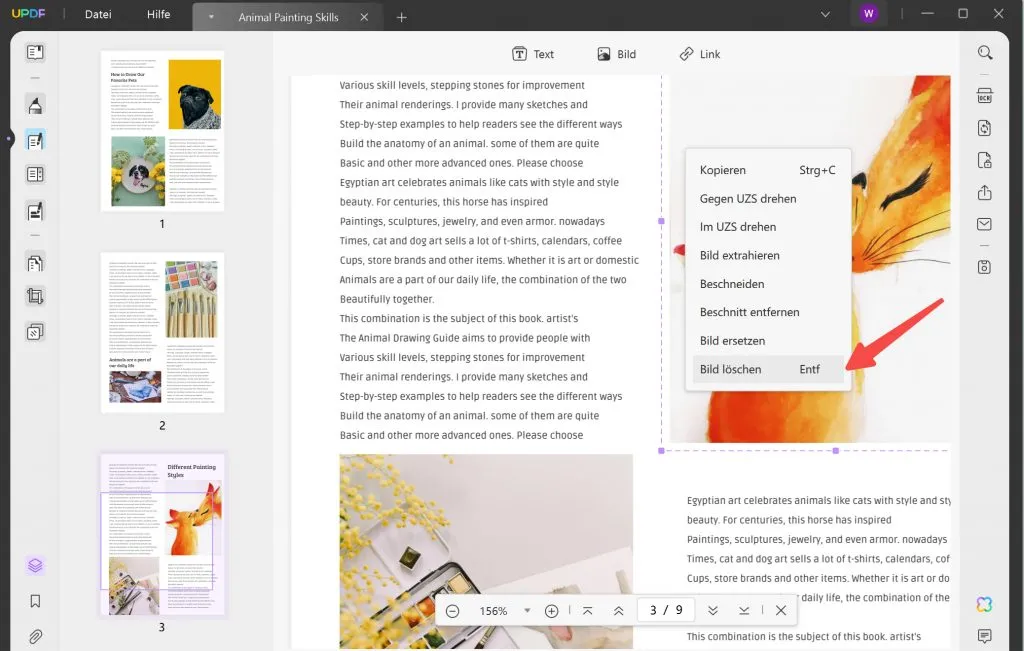Click the Share upload icon
The image size is (1024, 651).
(x=985, y=192)
